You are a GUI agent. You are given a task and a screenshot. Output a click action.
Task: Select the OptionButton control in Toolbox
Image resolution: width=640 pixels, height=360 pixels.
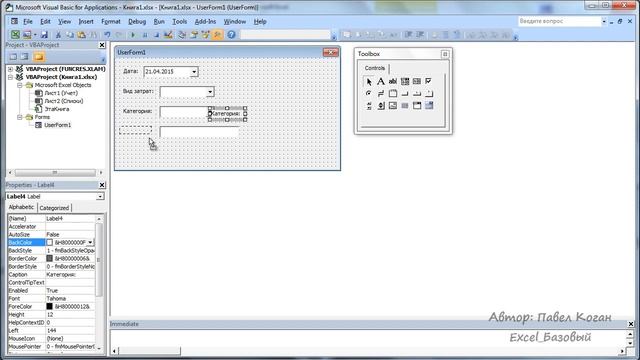coord(369,93)
